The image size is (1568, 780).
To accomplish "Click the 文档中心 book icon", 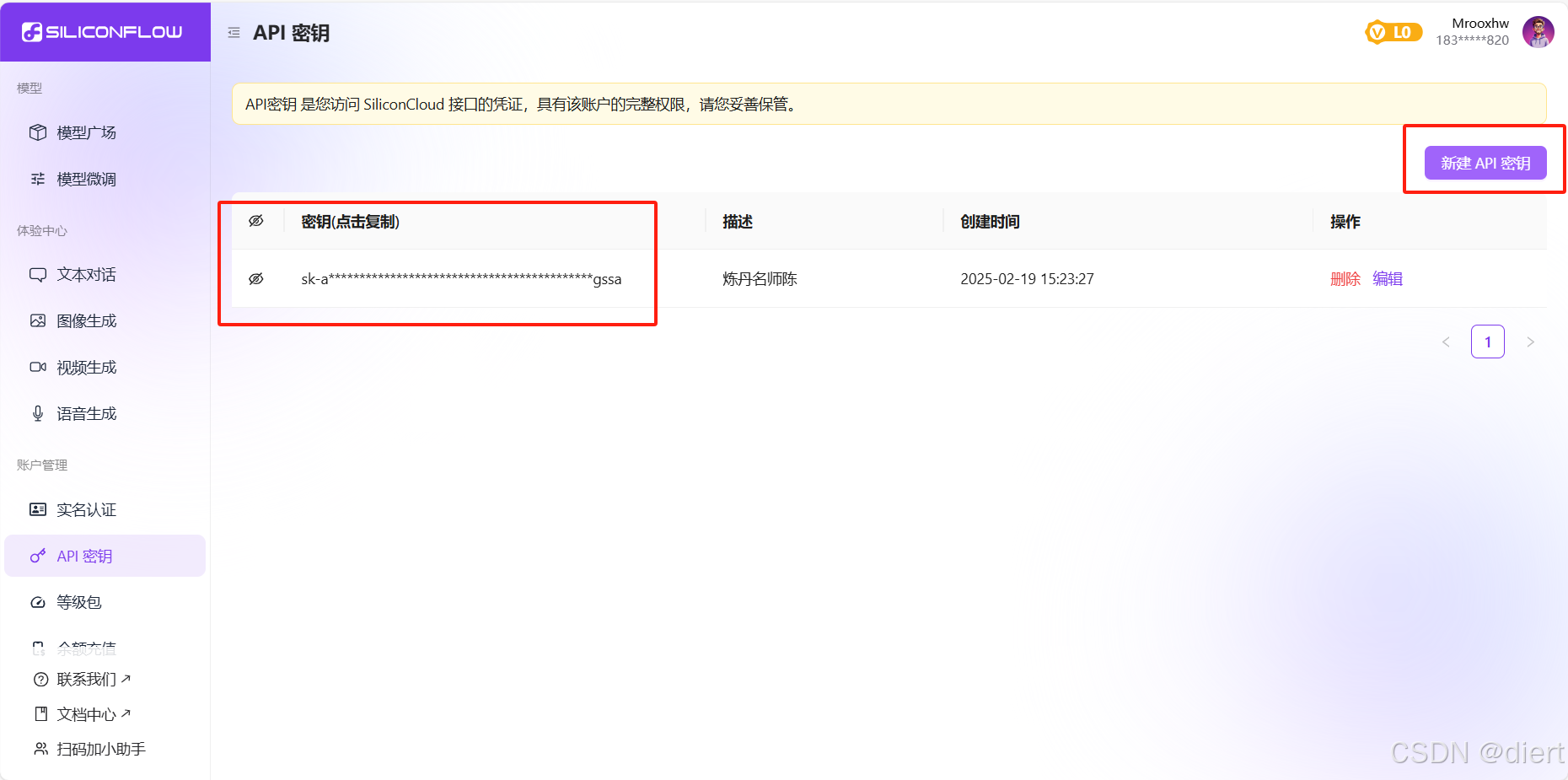I will 40,714.
